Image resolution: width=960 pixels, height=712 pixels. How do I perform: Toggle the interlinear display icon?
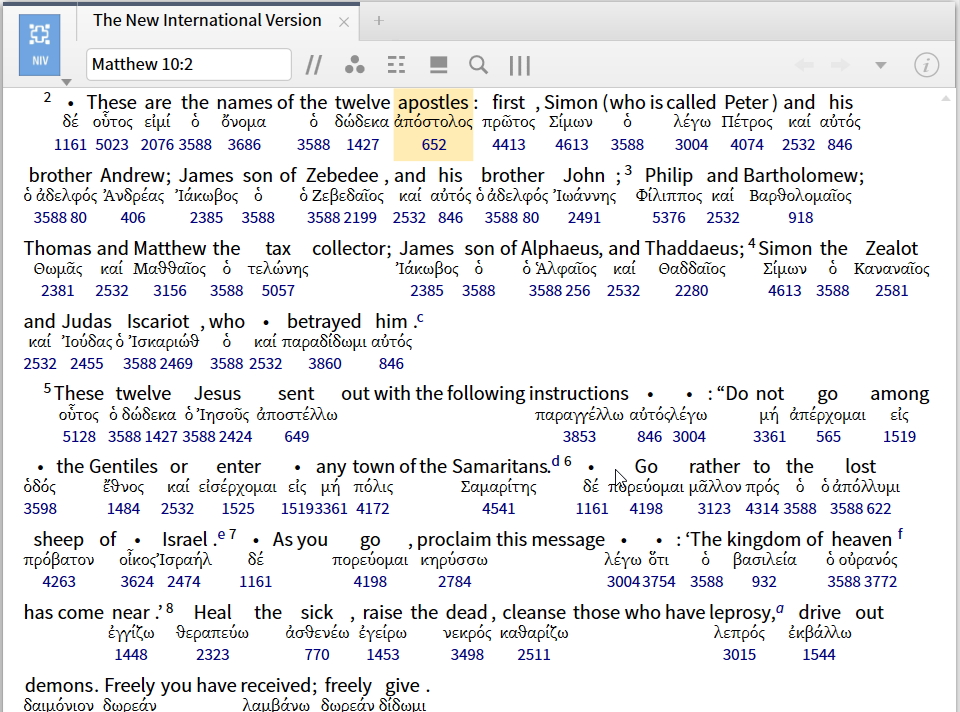[397, 65]
